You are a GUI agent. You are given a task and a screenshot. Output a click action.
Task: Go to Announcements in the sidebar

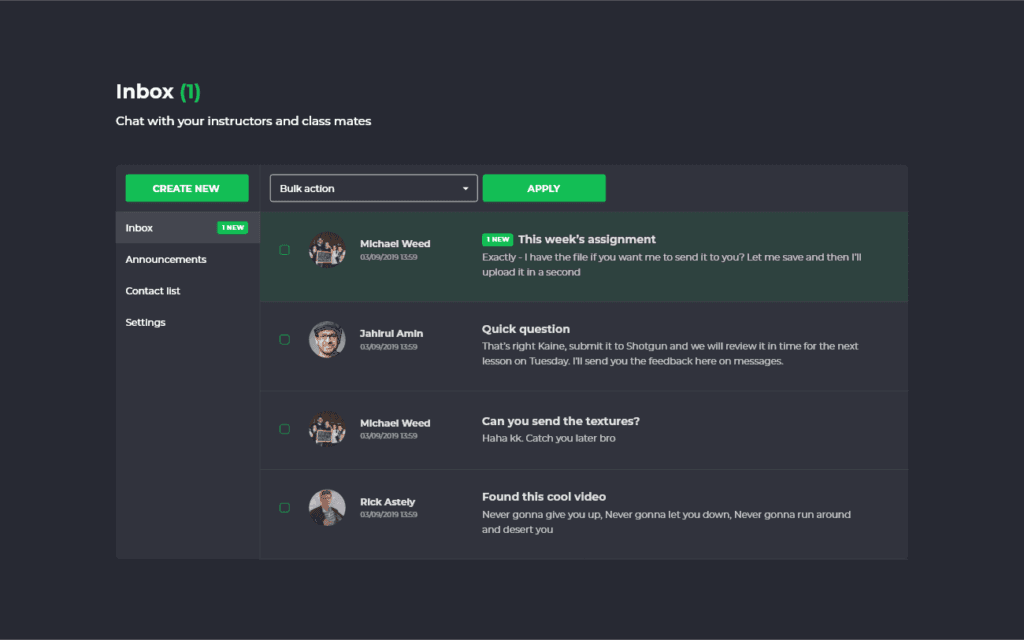(x=166, y=260)
